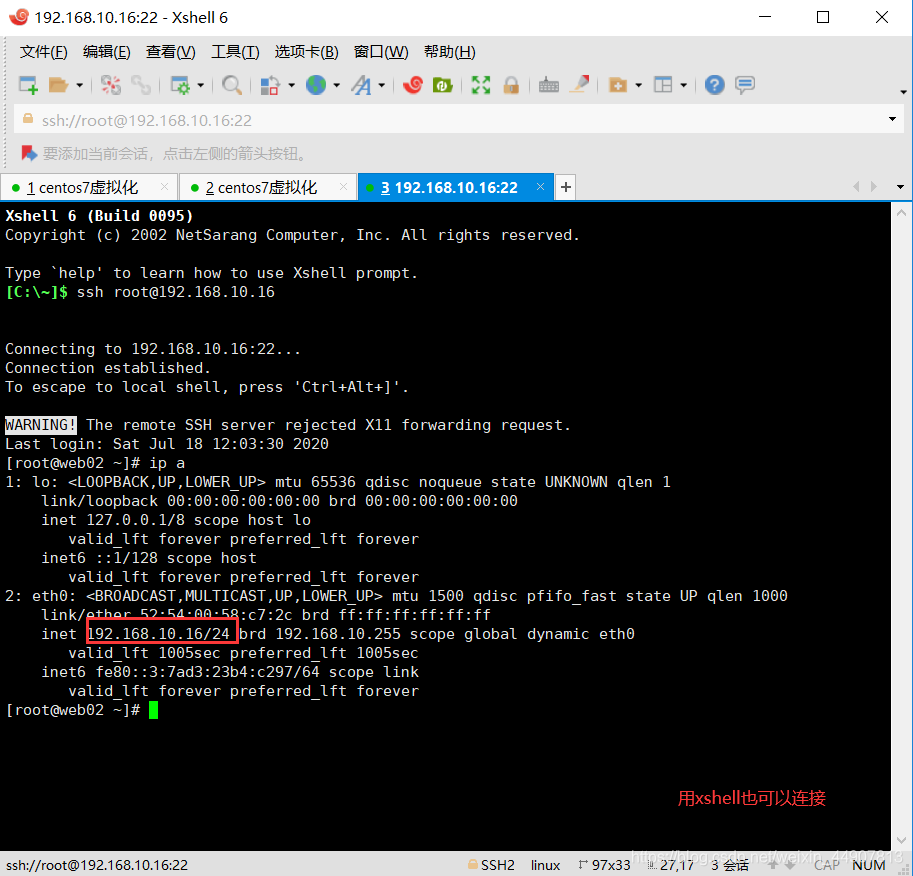Click the color scheme icon
The height and width of the screenshot is (876, 913).
point(270,85)
